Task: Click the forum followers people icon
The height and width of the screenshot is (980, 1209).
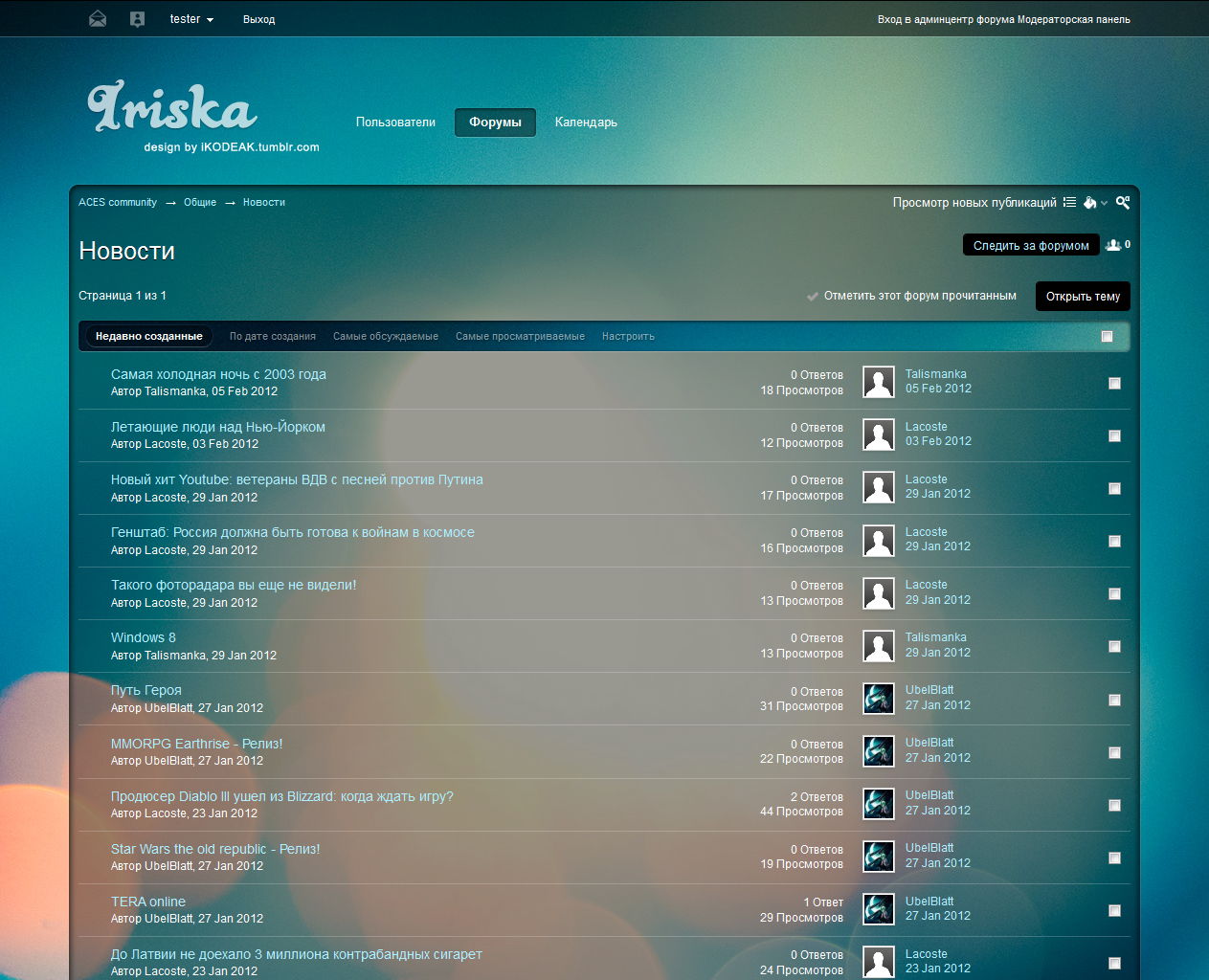Action: (1113, 245)
